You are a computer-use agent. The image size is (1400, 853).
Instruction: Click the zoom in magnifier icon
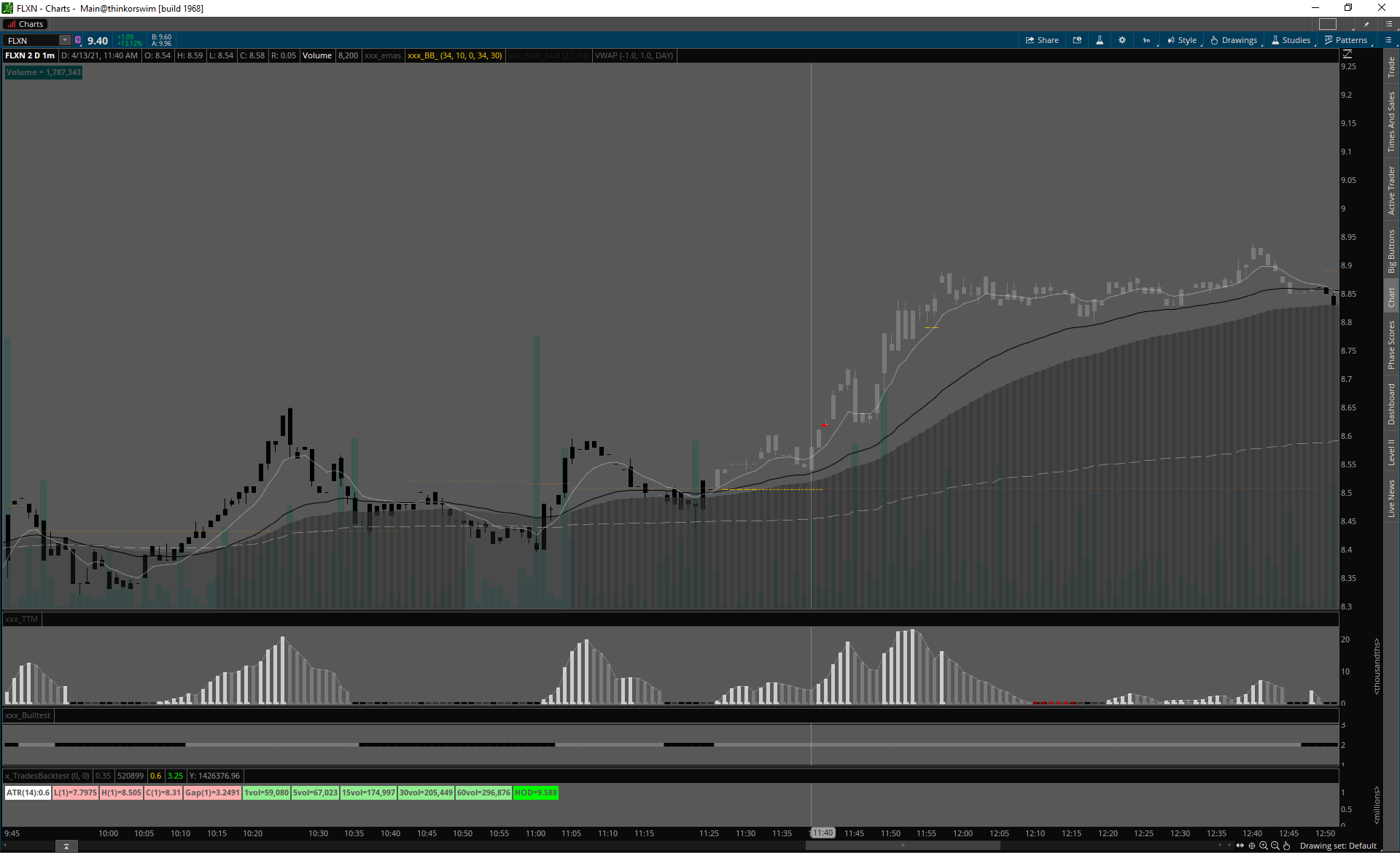pyautogui.click(x=1264, y=846)
